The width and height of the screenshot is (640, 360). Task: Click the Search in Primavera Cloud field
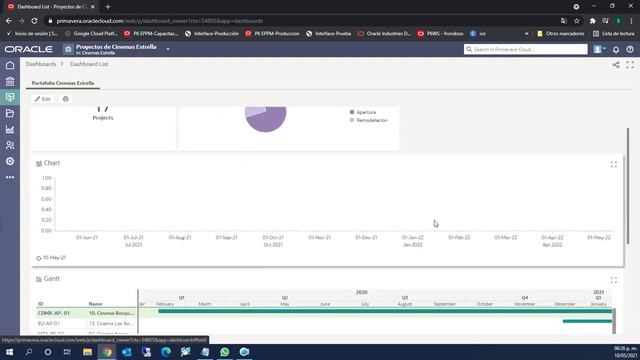point(526,49)
